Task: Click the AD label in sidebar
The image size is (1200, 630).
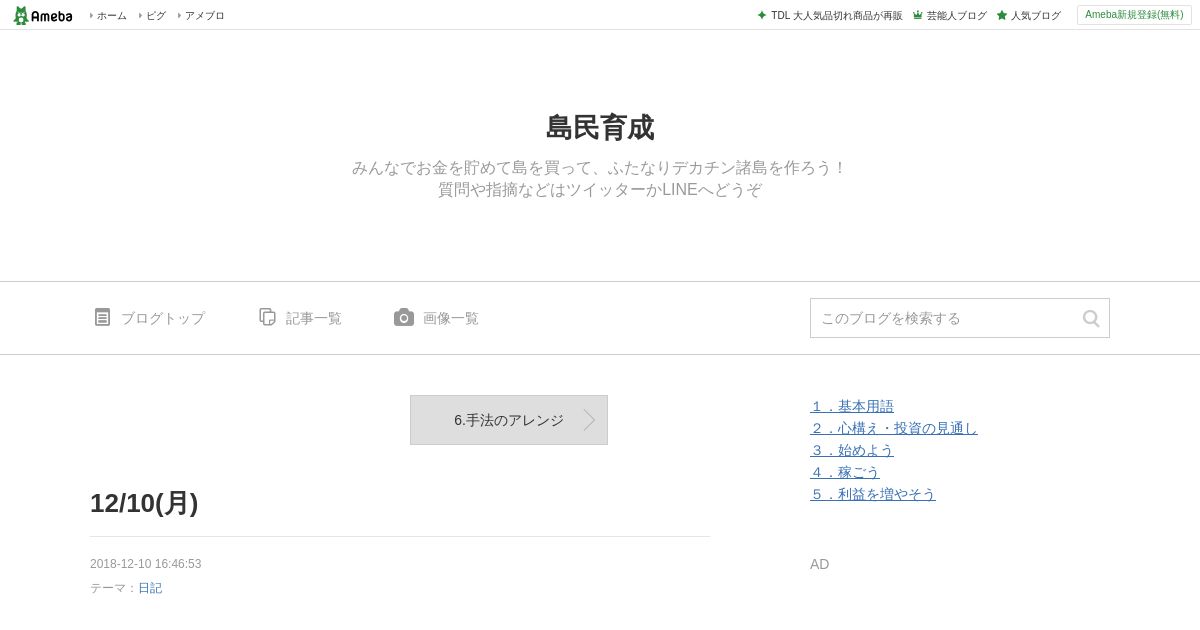Action: (819, 564)
